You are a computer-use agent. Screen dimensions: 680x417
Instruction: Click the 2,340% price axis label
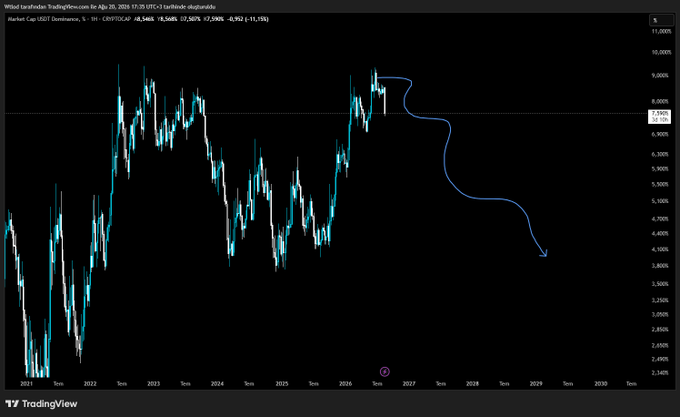660,373
